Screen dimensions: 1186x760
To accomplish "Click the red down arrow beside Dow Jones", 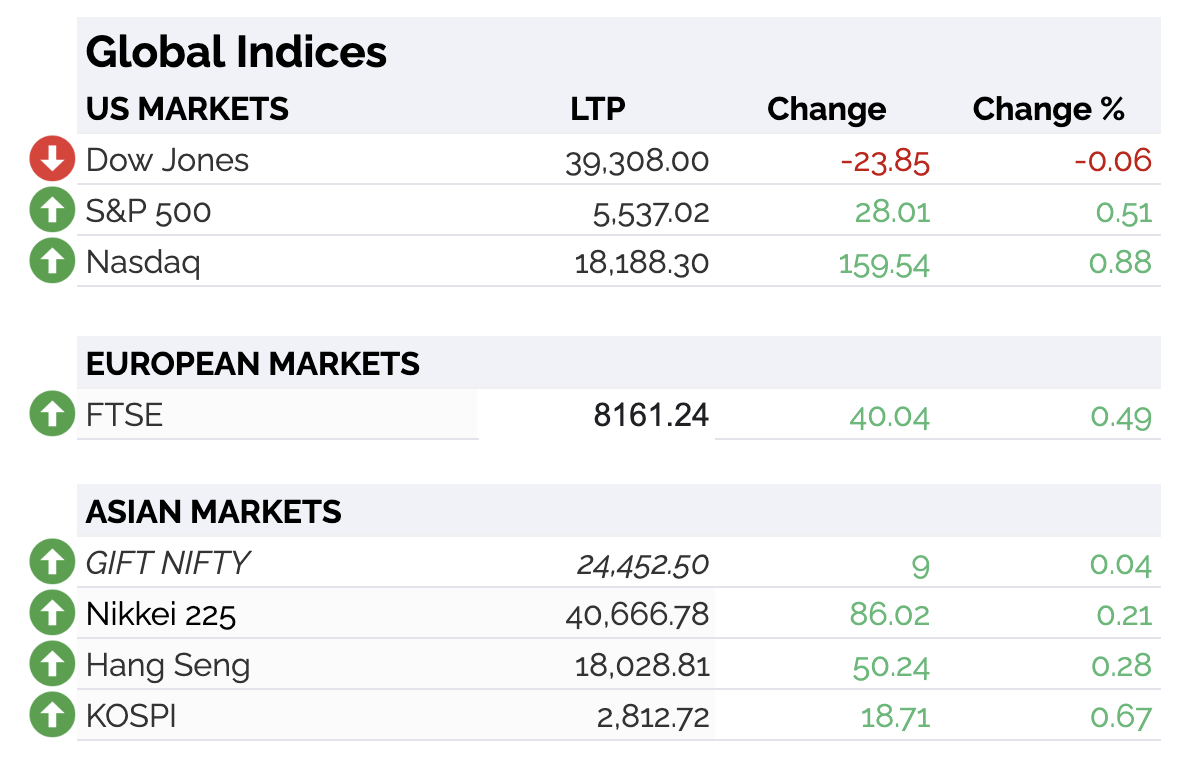I will [x=52, y=159].
